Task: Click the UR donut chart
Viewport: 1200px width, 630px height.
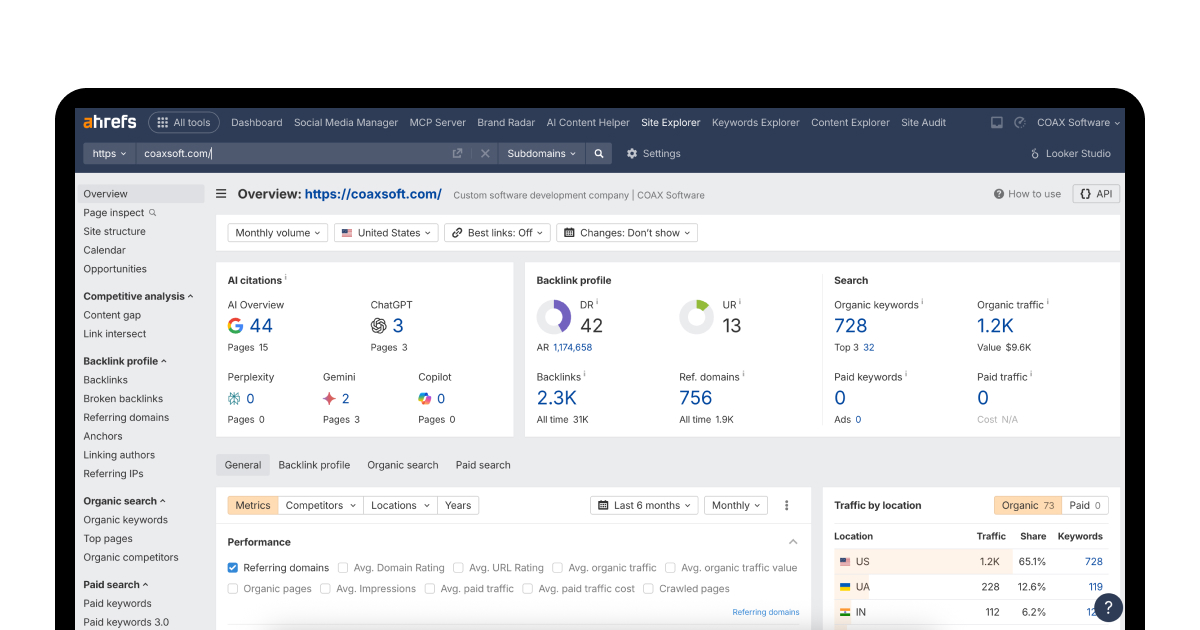Action: [x=697, y=317]
